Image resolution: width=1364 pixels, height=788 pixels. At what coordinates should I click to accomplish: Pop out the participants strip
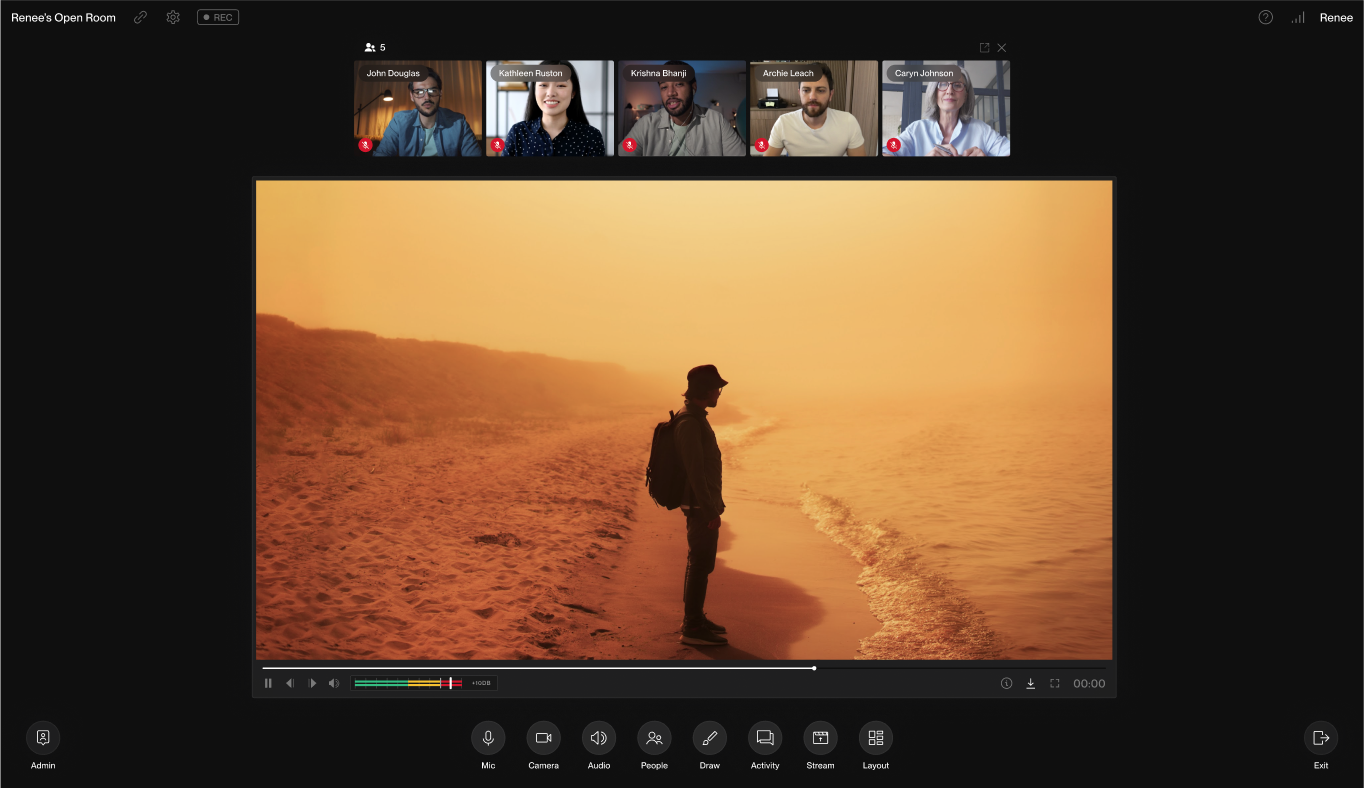pyautogui.click(x=984, y=47)
